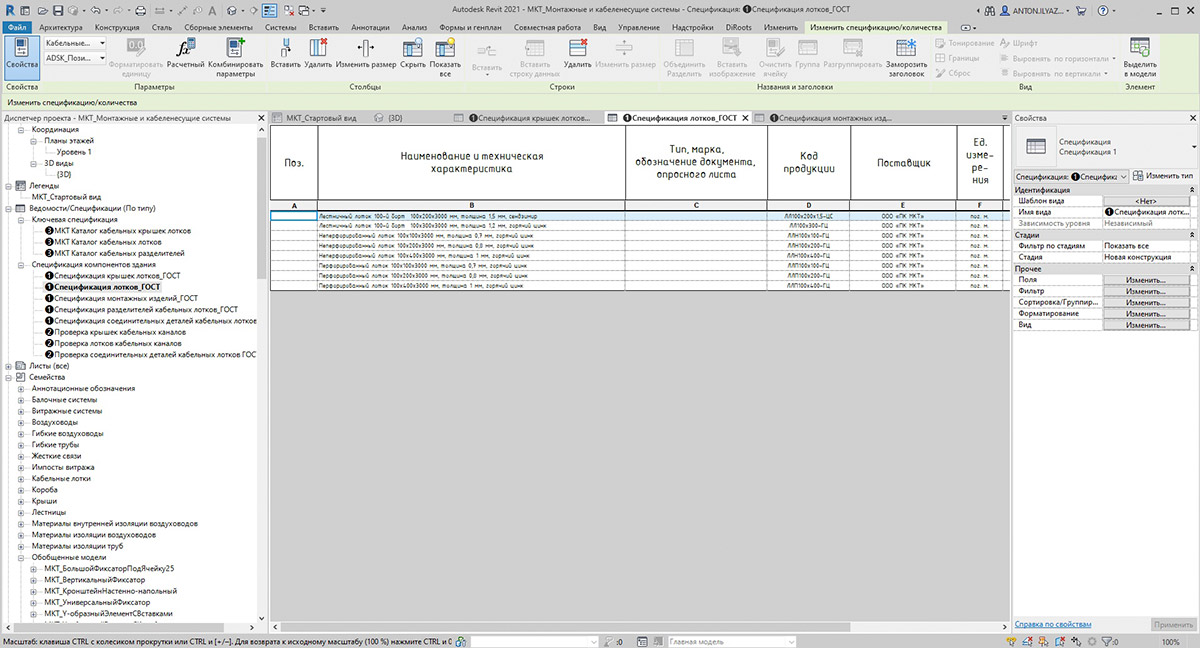This screenshot has height=648, width=1200.
Task: Open the Аннотации ribbon tab
Action: 372,27
